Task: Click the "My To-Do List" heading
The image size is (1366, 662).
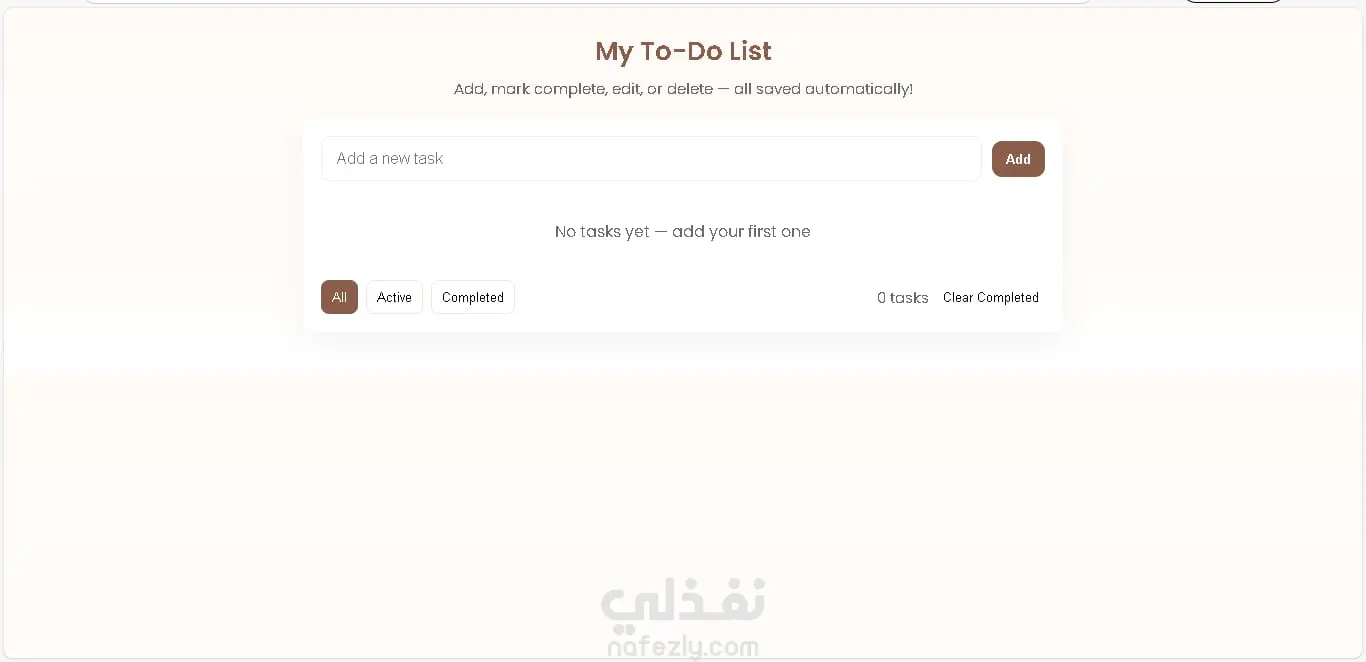Action: [683, 51]
